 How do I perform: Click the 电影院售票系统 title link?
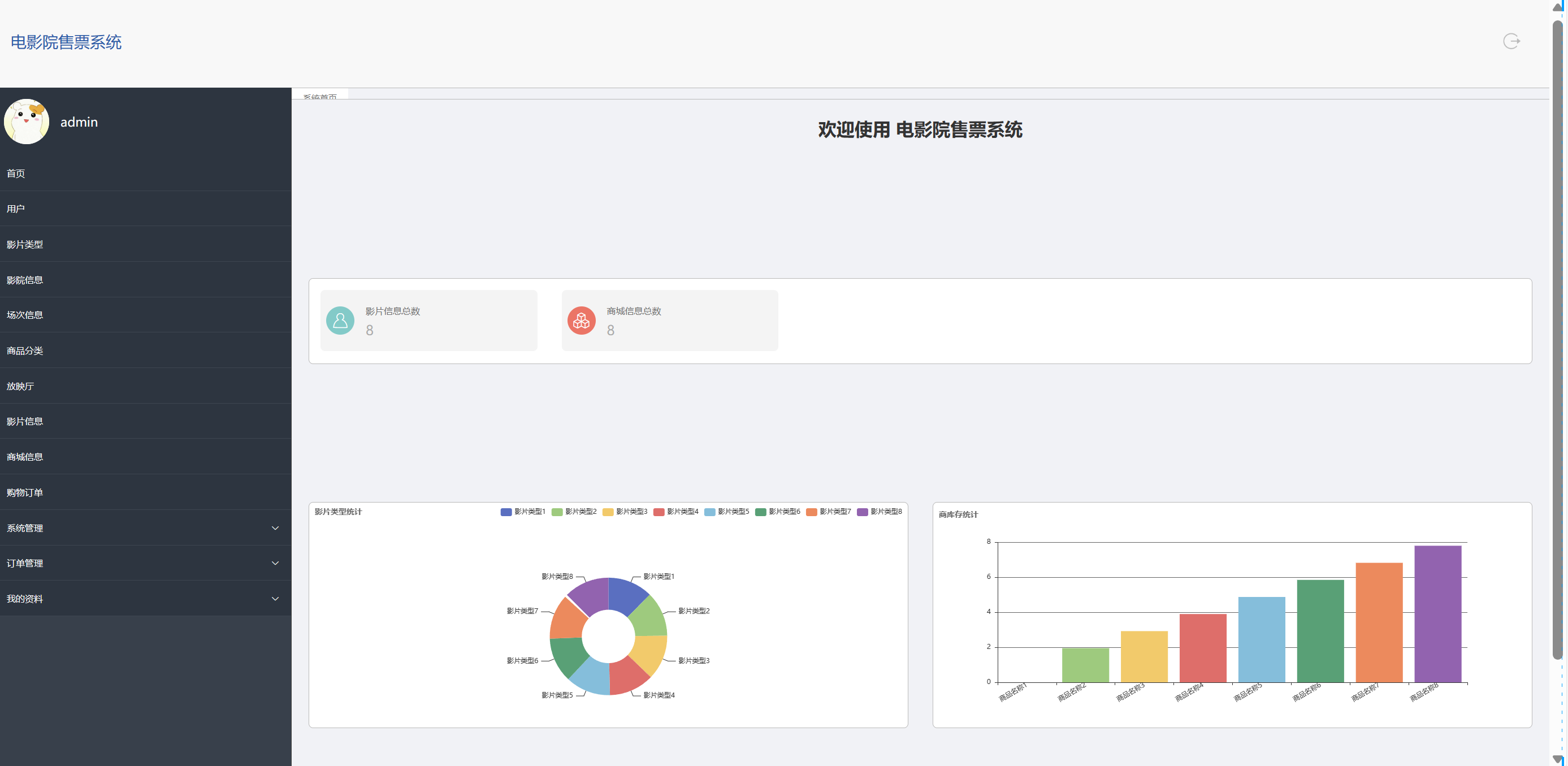click(66, 42)
